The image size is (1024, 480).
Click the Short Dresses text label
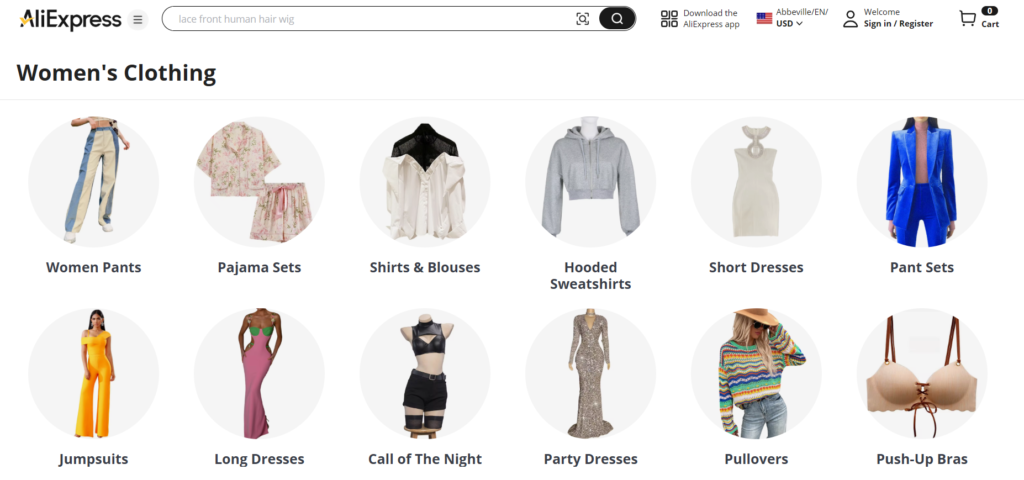756,267
